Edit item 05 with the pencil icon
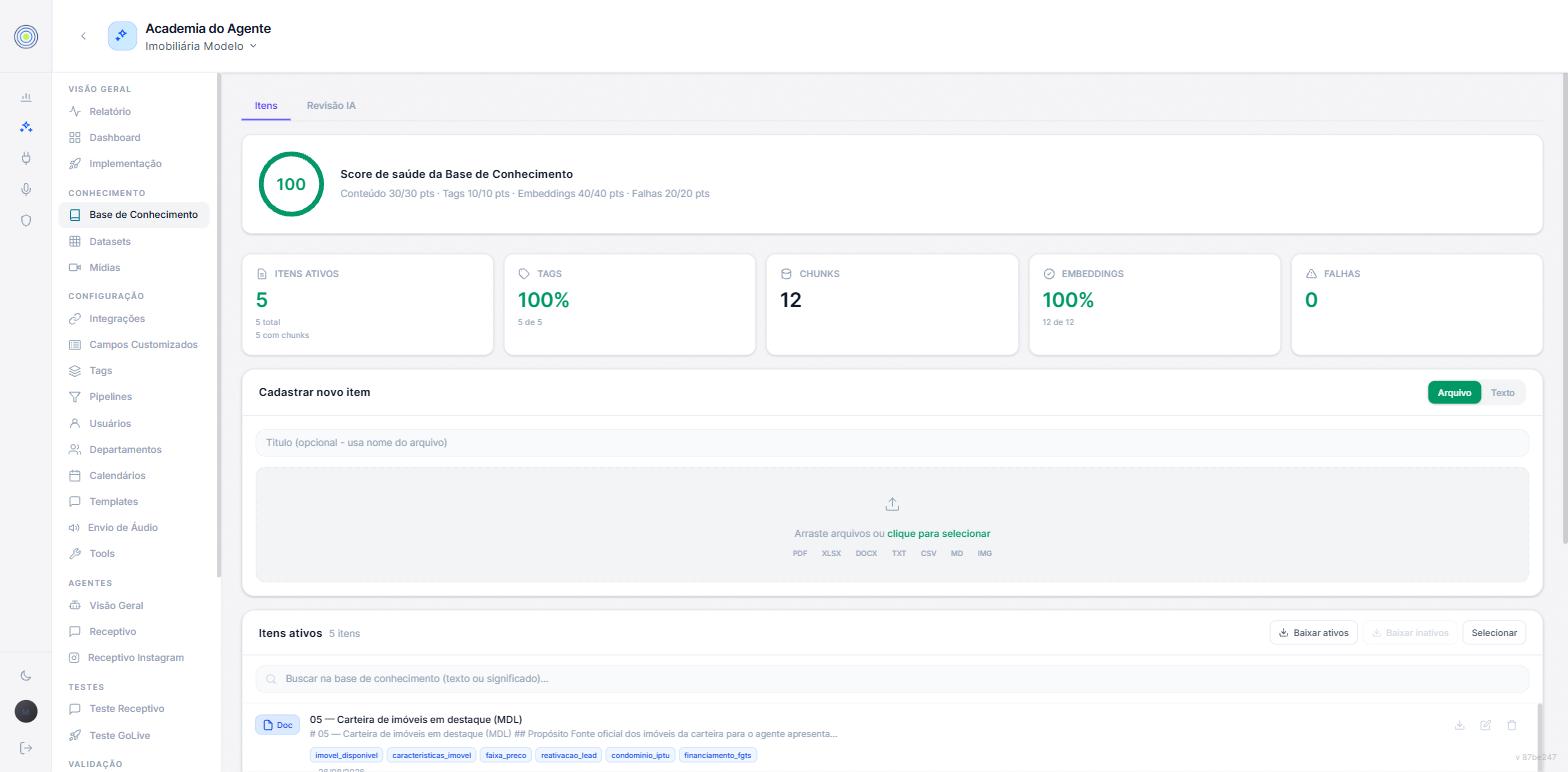 1485,725
